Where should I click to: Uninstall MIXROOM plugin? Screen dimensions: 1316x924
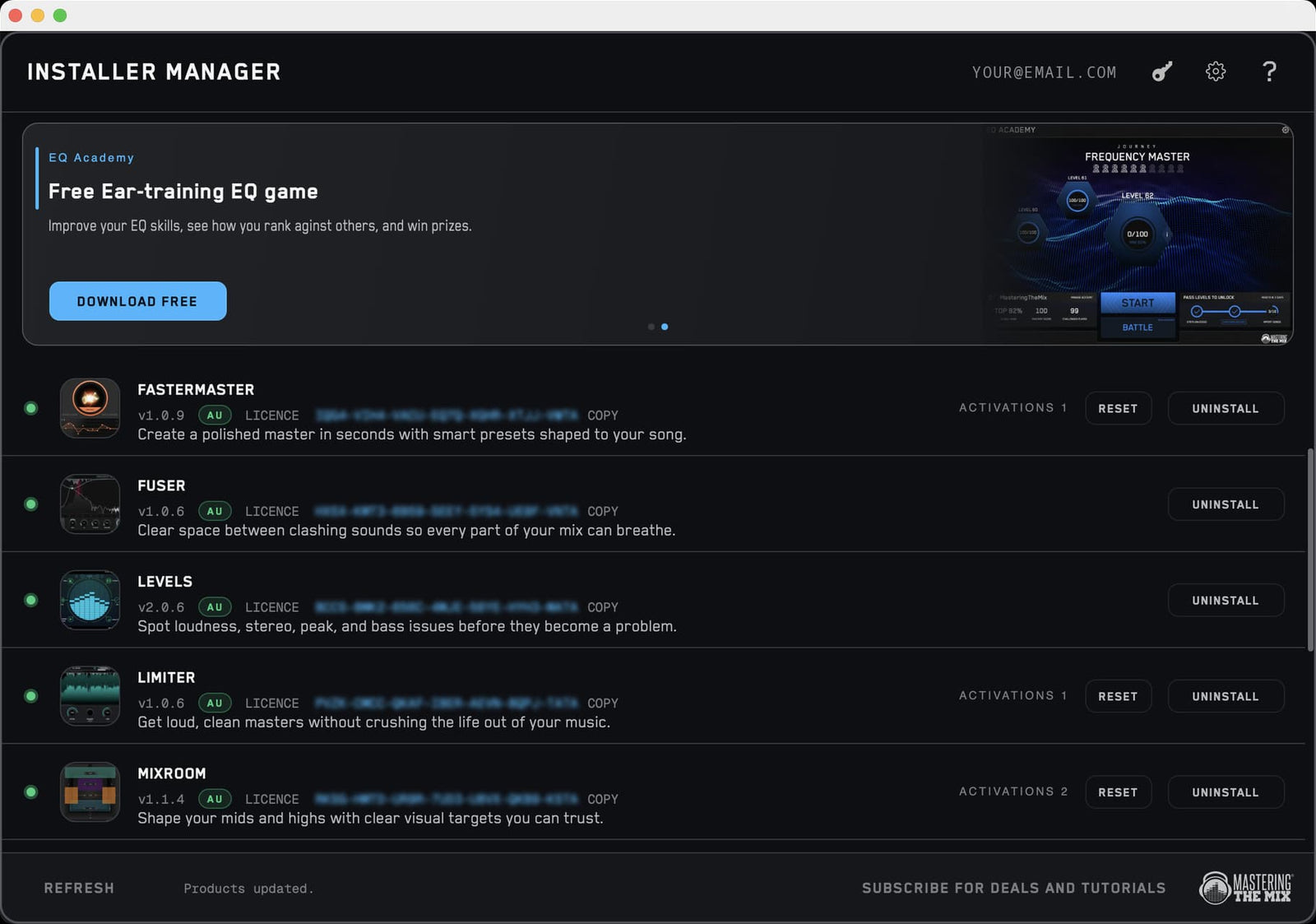tap(1226, 792)
